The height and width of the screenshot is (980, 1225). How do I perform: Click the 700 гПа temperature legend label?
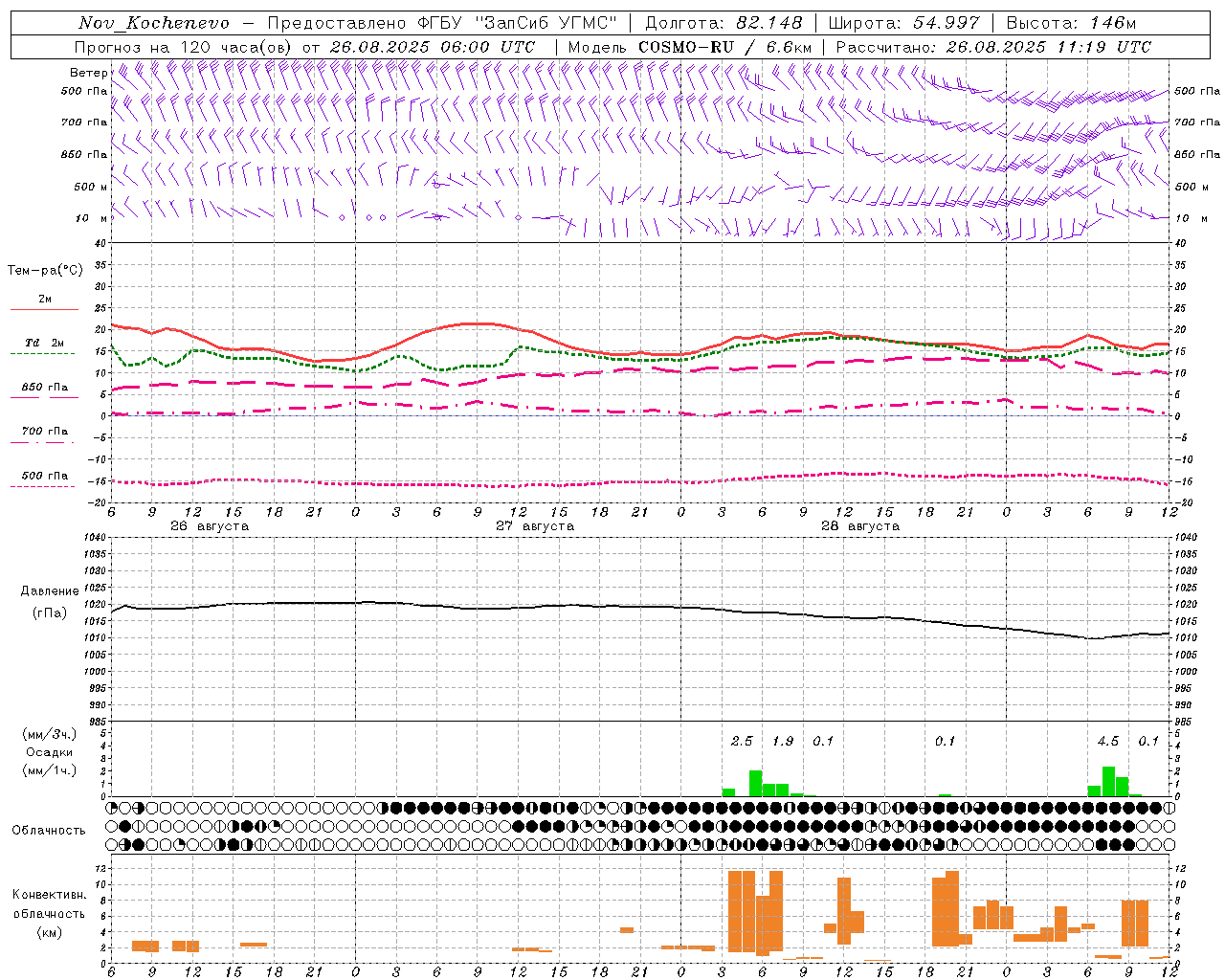[x=45, y=431]
